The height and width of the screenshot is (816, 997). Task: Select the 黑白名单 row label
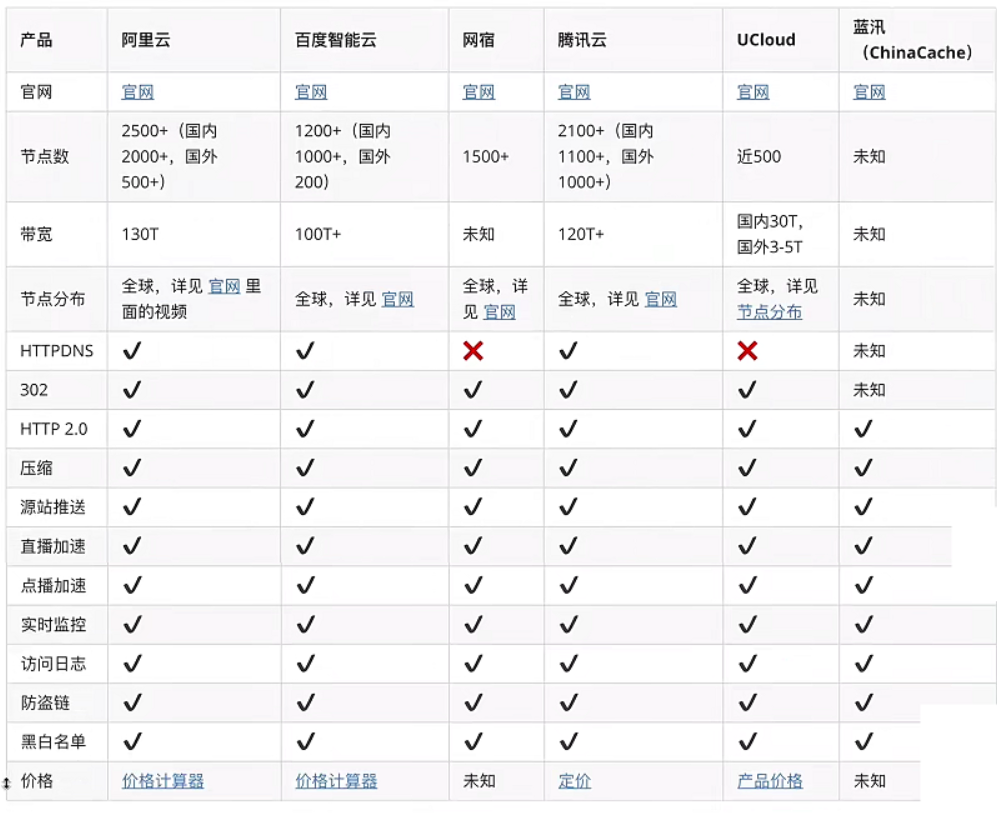point(53,742)
